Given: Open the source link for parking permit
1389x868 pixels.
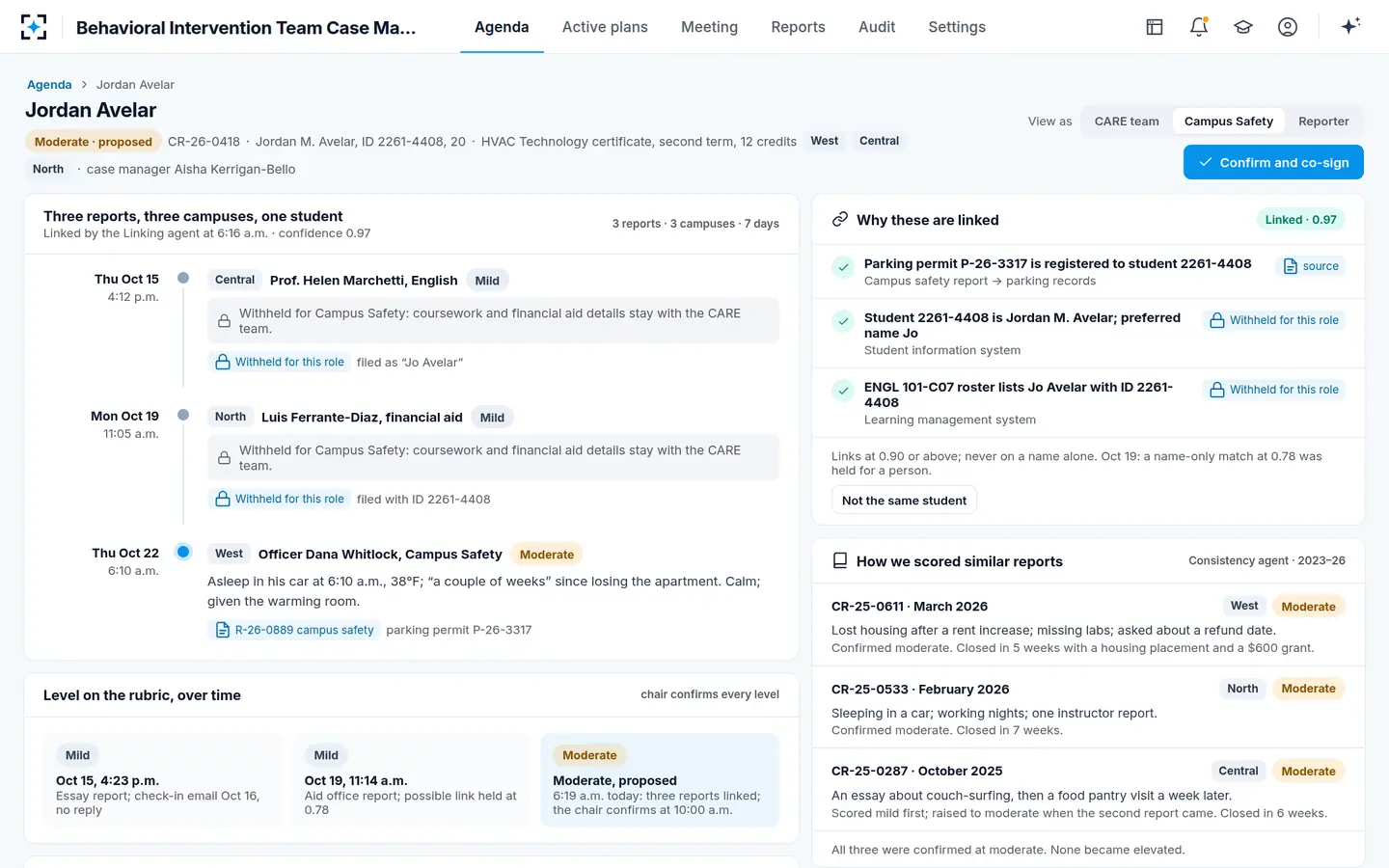Looking at the screenshot, I should [1311, 266].
